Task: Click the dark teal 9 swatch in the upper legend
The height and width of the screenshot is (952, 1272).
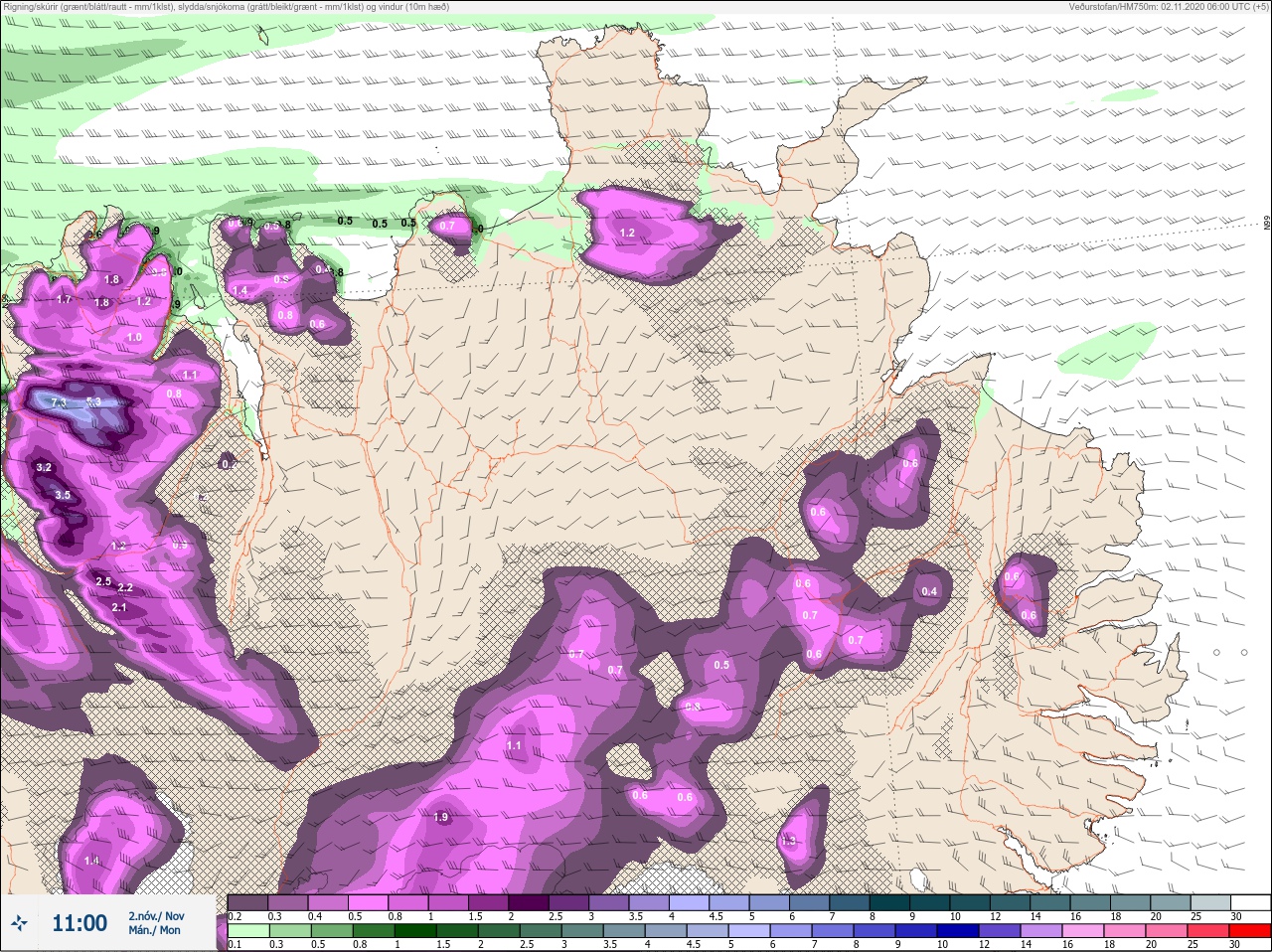Action: click(x=930, y=902)
